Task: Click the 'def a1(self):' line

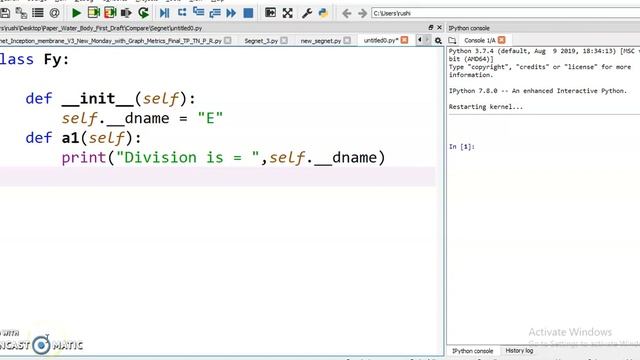Action: [83, 138]
